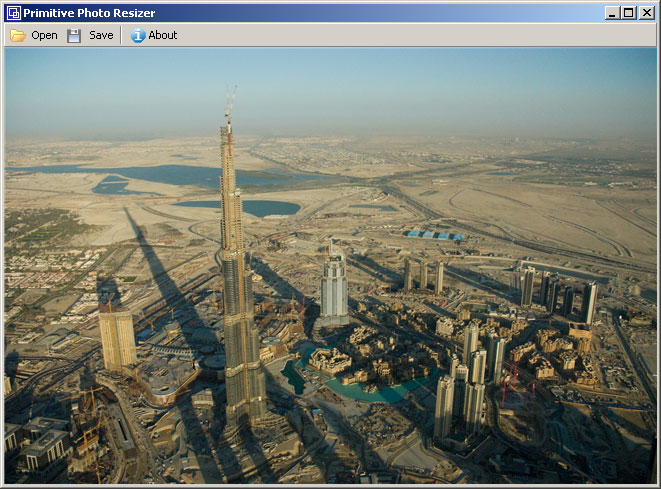The width and height of the screenshot is (661, 489).
Task: Click the tall skyscraper spire in the photo
Action: pyautogui.click(x=229, y=110)
